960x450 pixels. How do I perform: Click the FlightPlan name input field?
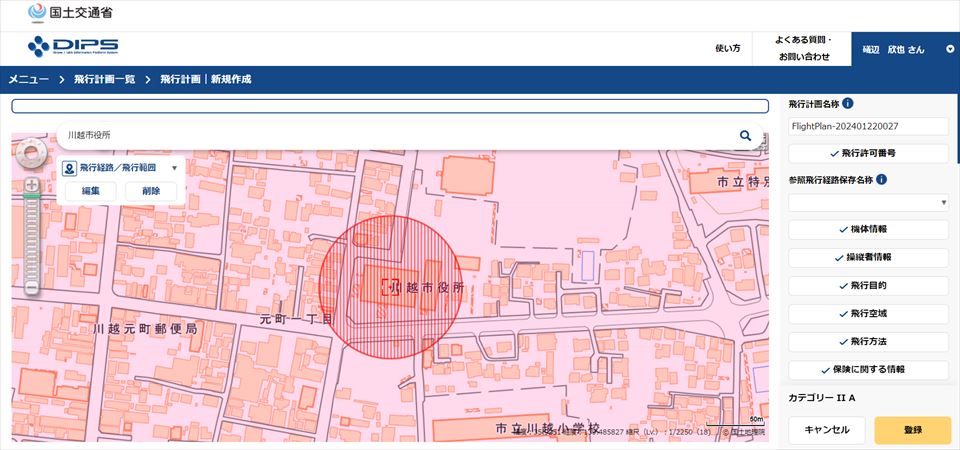[x=868, y=127]
